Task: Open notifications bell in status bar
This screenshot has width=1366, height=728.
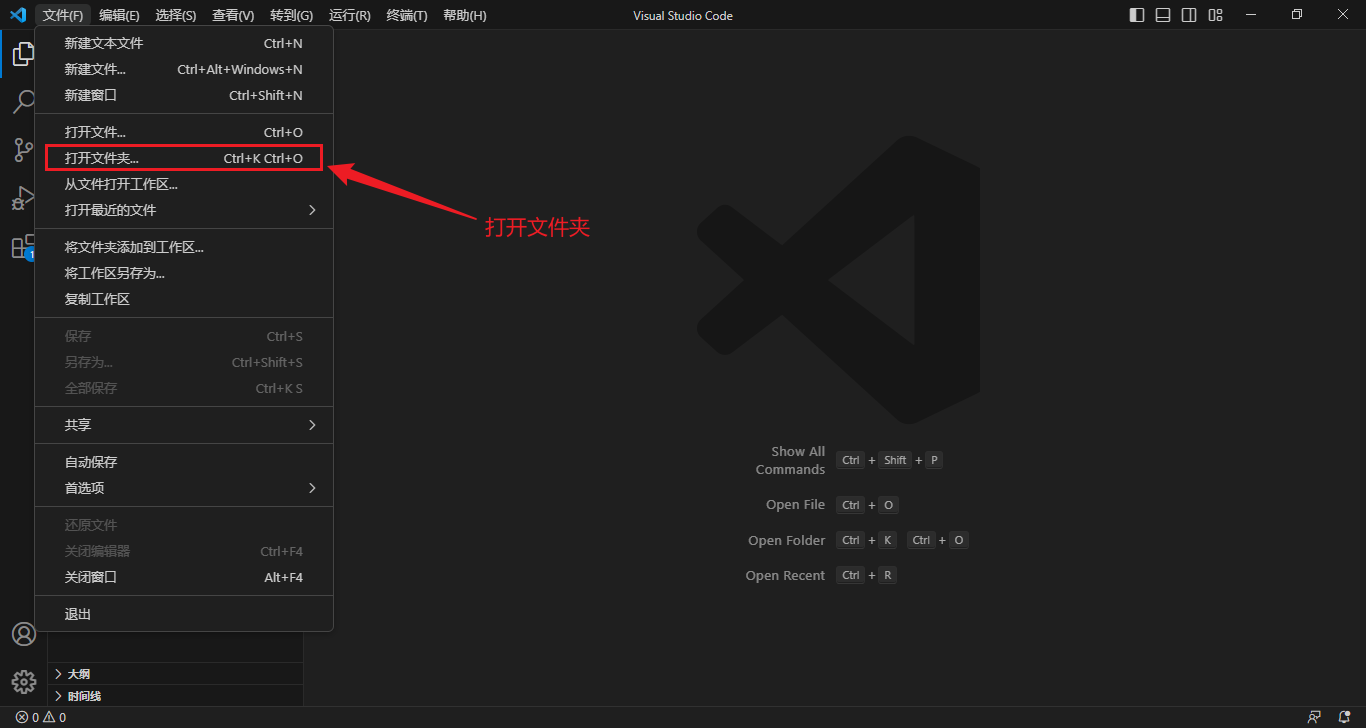Action: click(x=1344, y=717)
